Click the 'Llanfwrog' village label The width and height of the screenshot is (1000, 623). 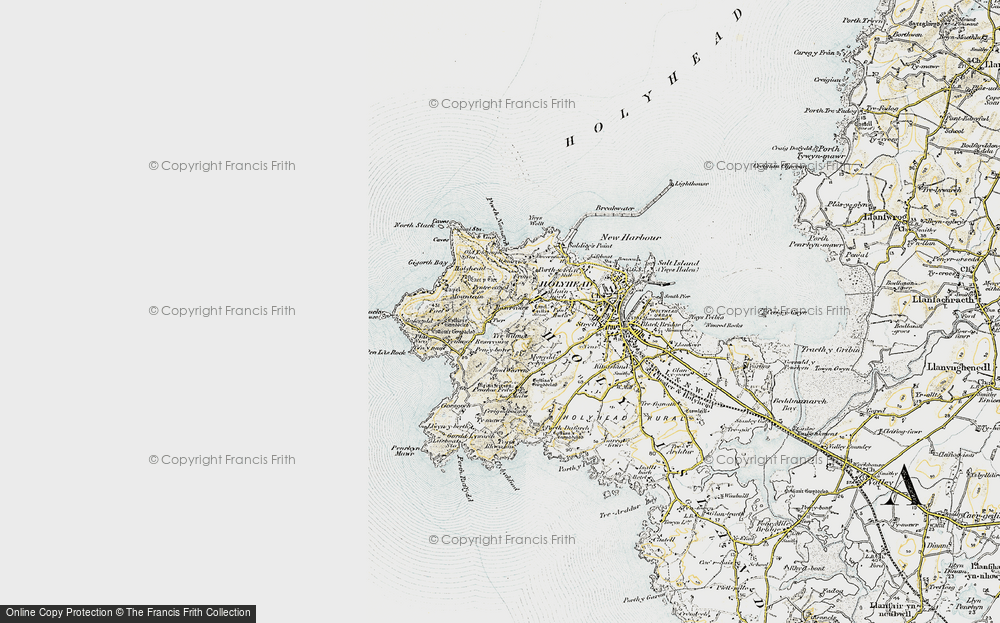pyautogui.click(x=884, y=217)
